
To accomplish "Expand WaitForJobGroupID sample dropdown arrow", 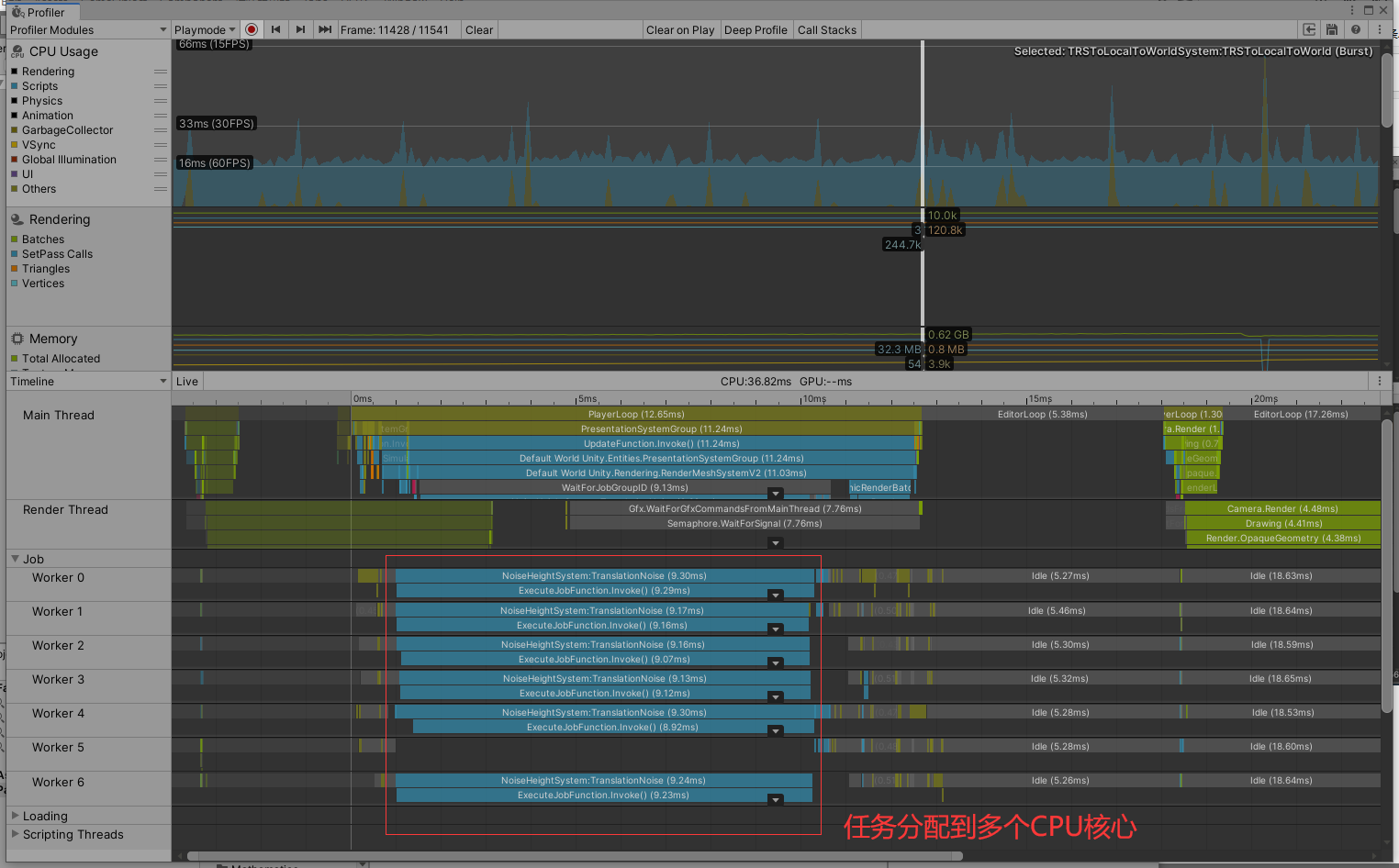I will coord(776,494).
